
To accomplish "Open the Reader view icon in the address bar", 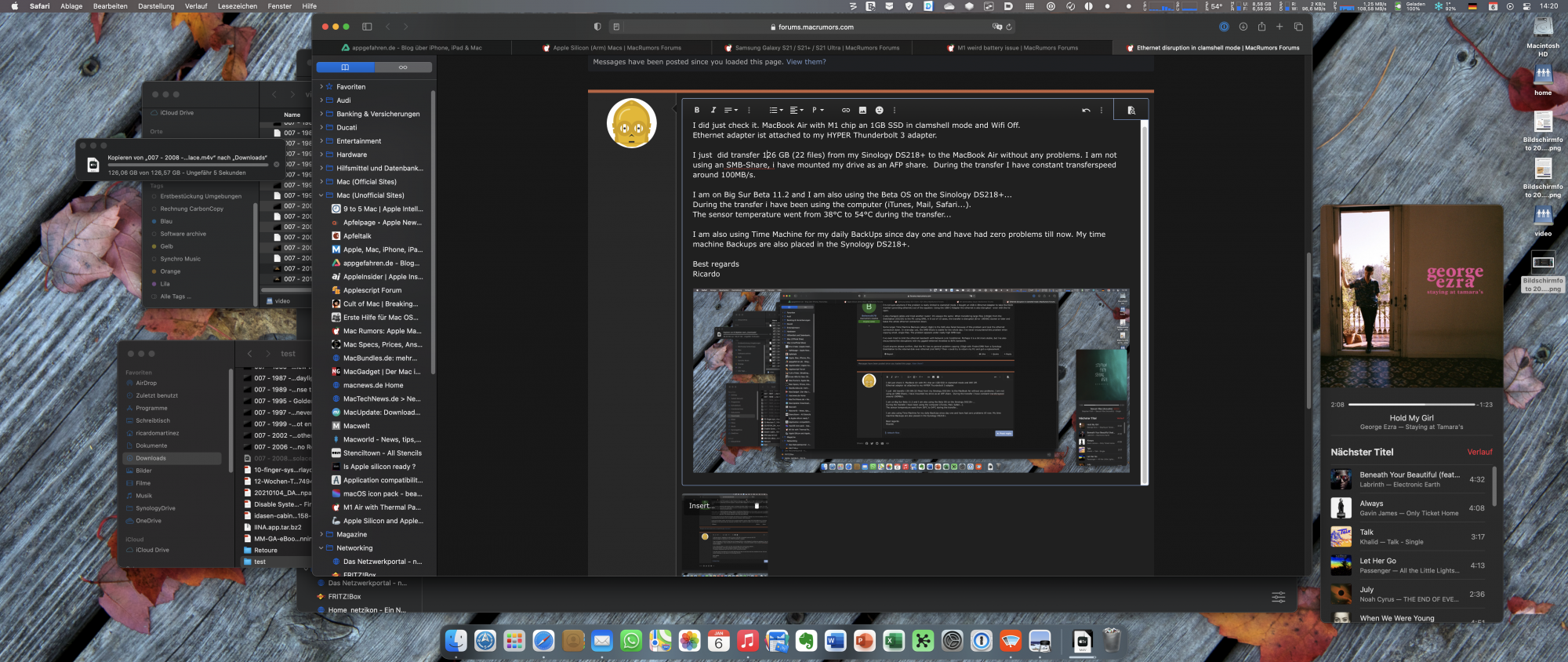I will click(616, 27).
